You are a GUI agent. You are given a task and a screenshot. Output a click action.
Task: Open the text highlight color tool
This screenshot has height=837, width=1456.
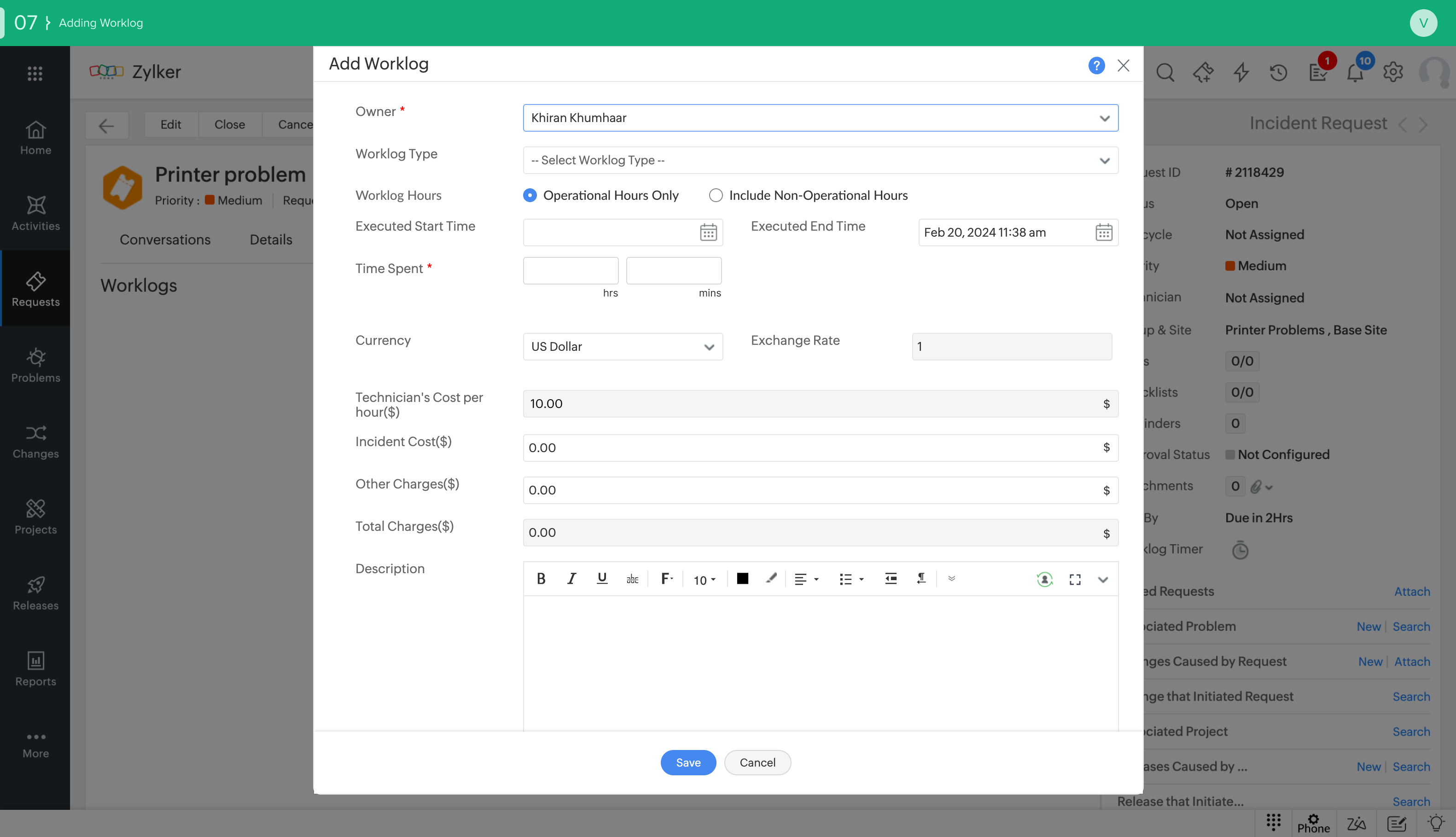click(771, 579)
